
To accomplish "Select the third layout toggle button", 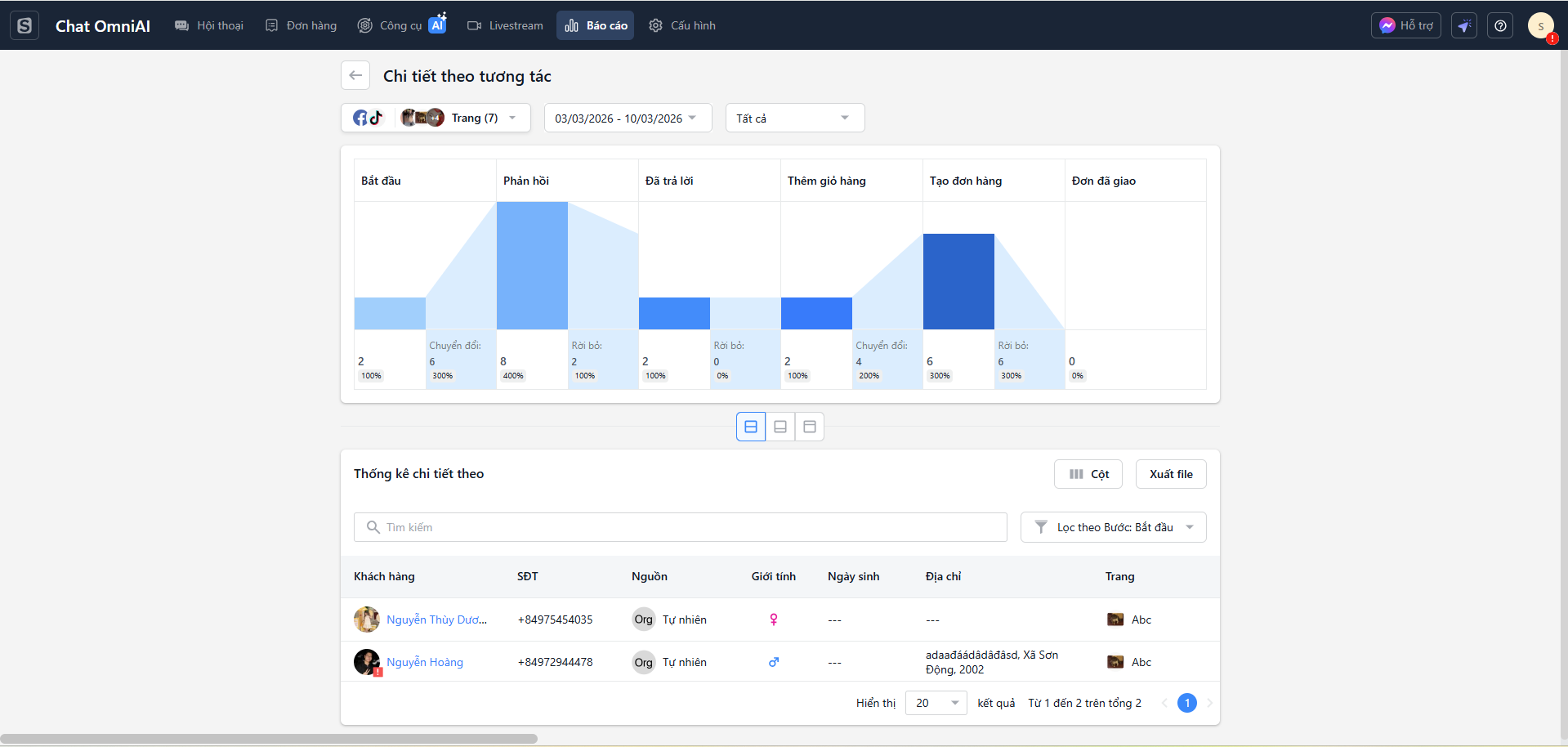I will coord(810,427).
